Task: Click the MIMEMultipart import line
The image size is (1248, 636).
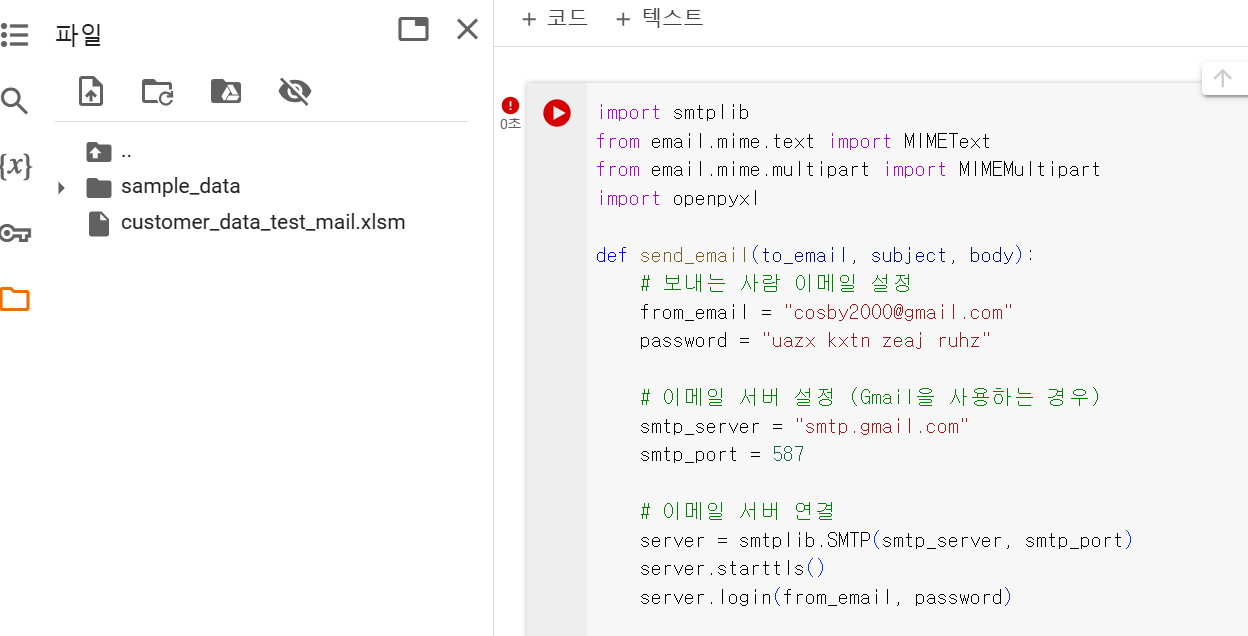Action: pos(849,169)
